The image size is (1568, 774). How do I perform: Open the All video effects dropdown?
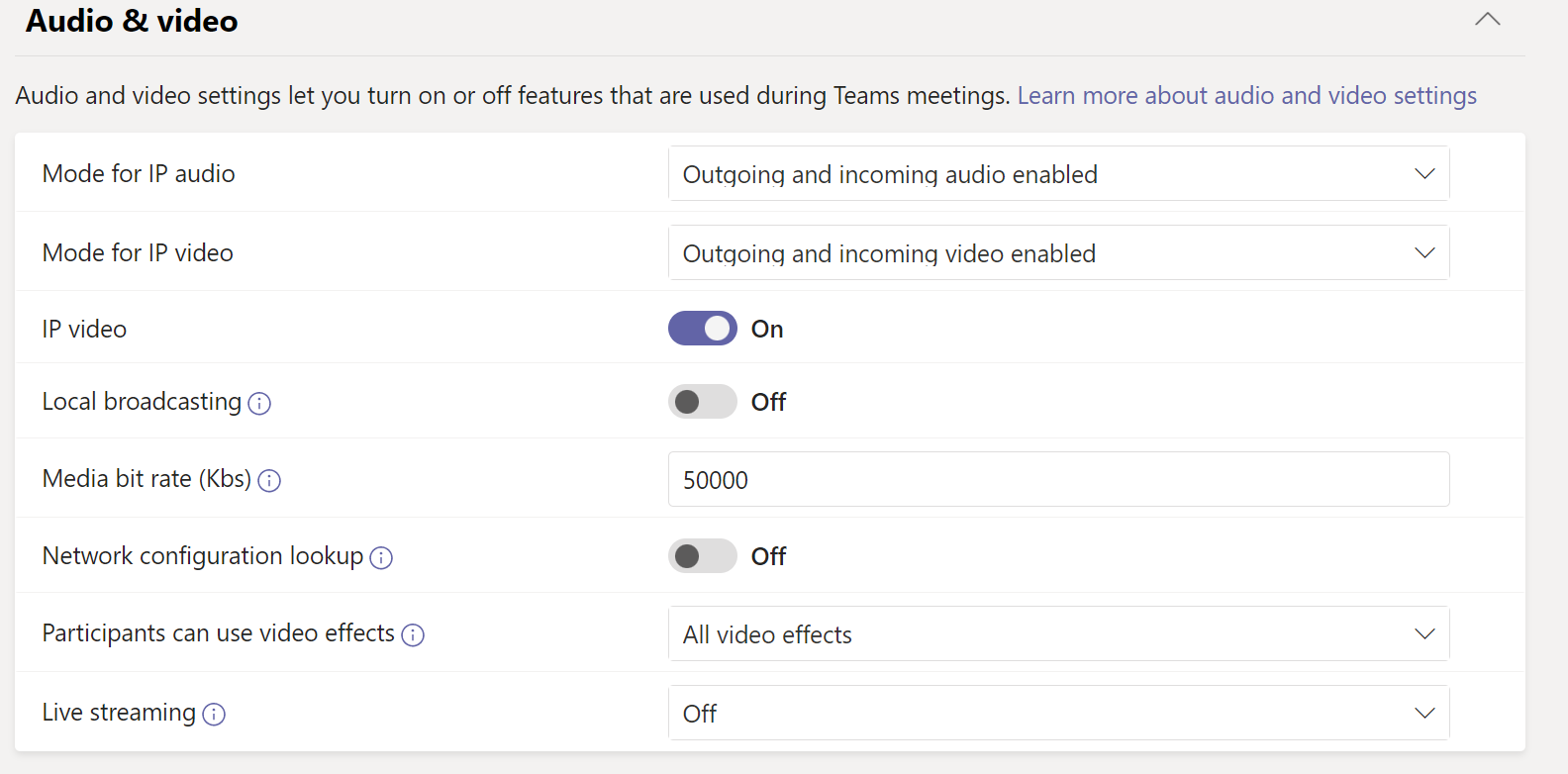pyautogui.click(x=1058, y=634)
